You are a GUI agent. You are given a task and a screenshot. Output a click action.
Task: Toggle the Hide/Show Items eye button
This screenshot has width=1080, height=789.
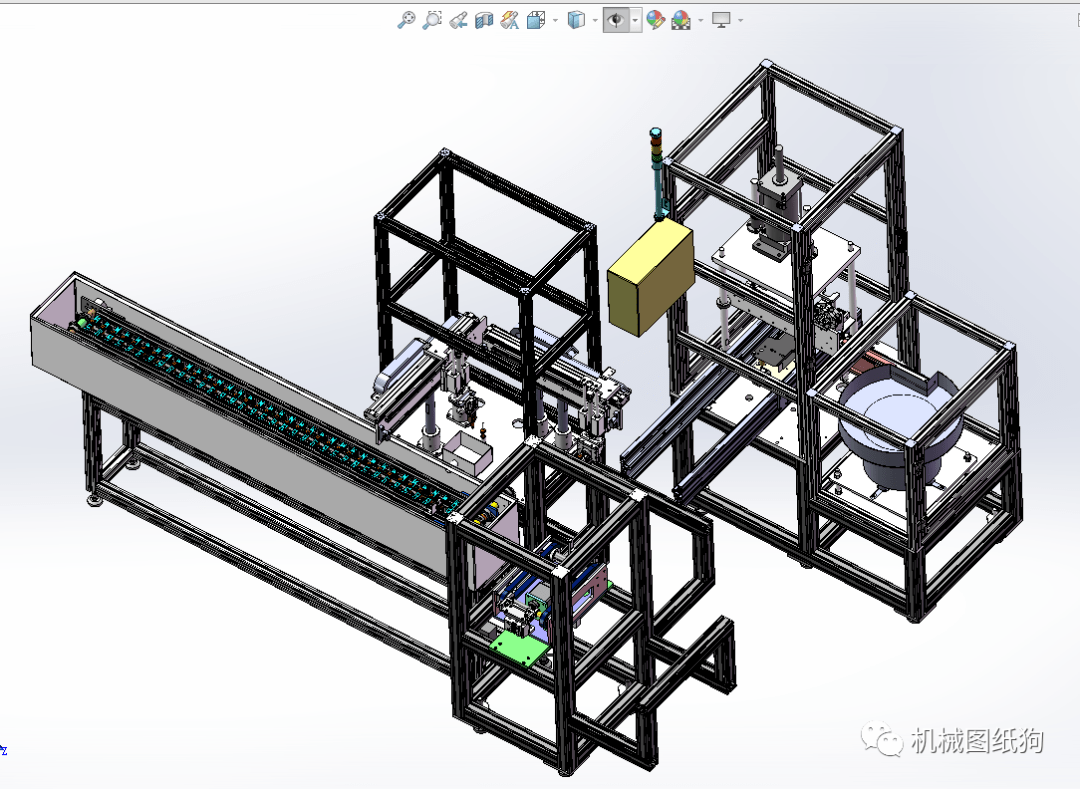point(616,20)
